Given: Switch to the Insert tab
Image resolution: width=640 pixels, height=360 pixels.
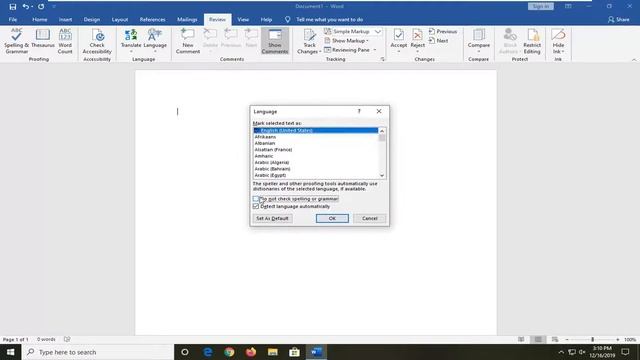Looking at the screenshot, I should tap(65, 19).
